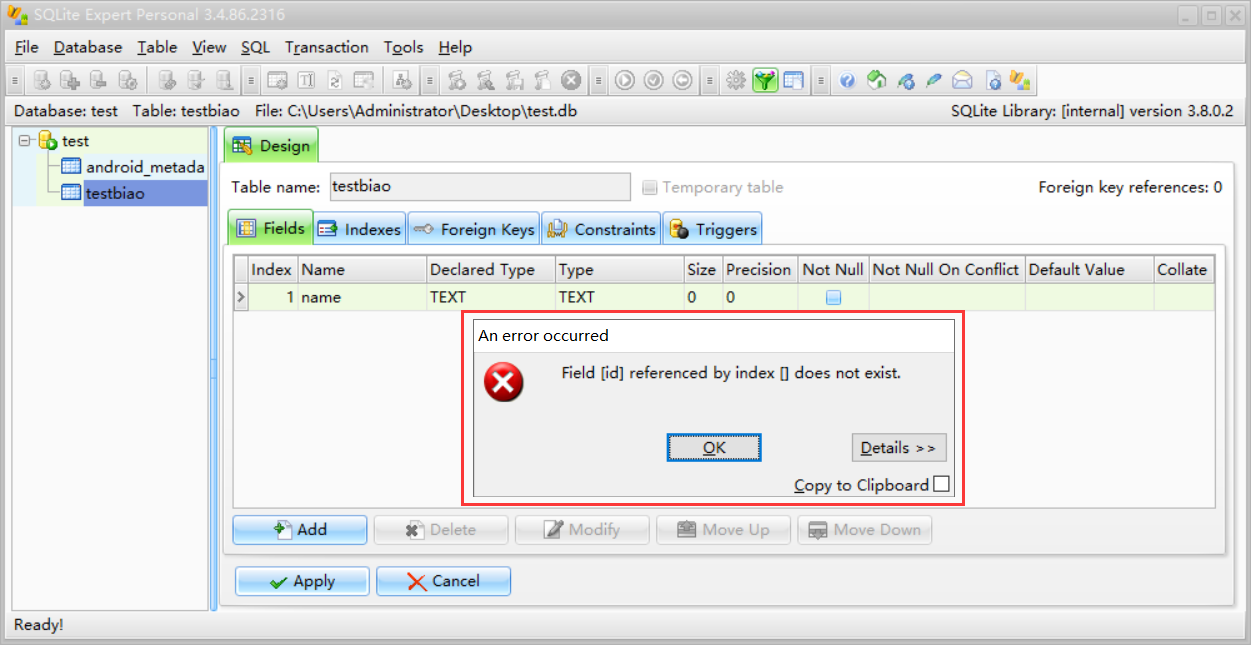Click the Table name input field
Screen dimensions: 1251x645
pyautogui.click(x=479, y=187)
